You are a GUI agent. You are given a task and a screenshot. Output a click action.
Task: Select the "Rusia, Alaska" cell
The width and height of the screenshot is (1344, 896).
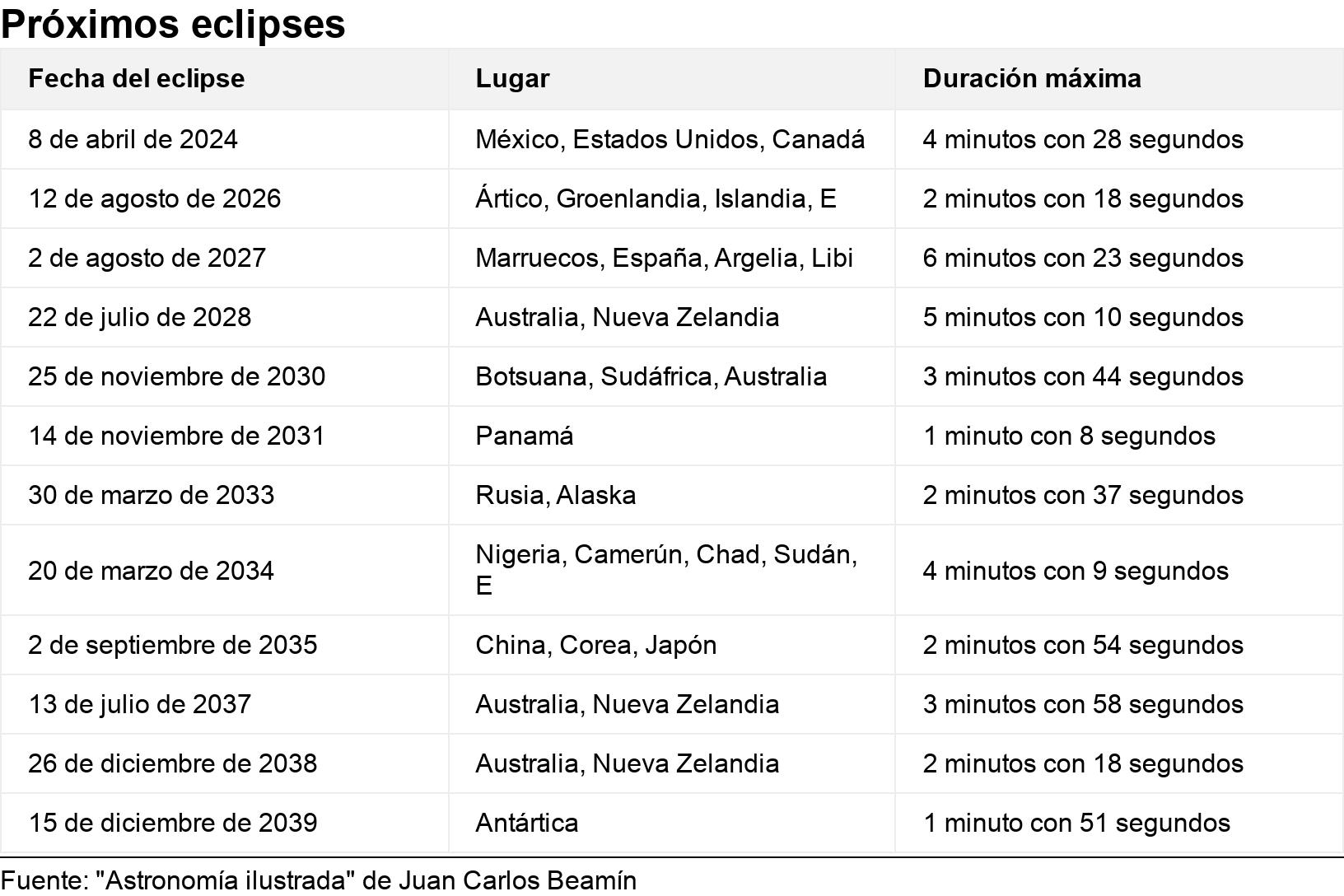coord(556,495)
